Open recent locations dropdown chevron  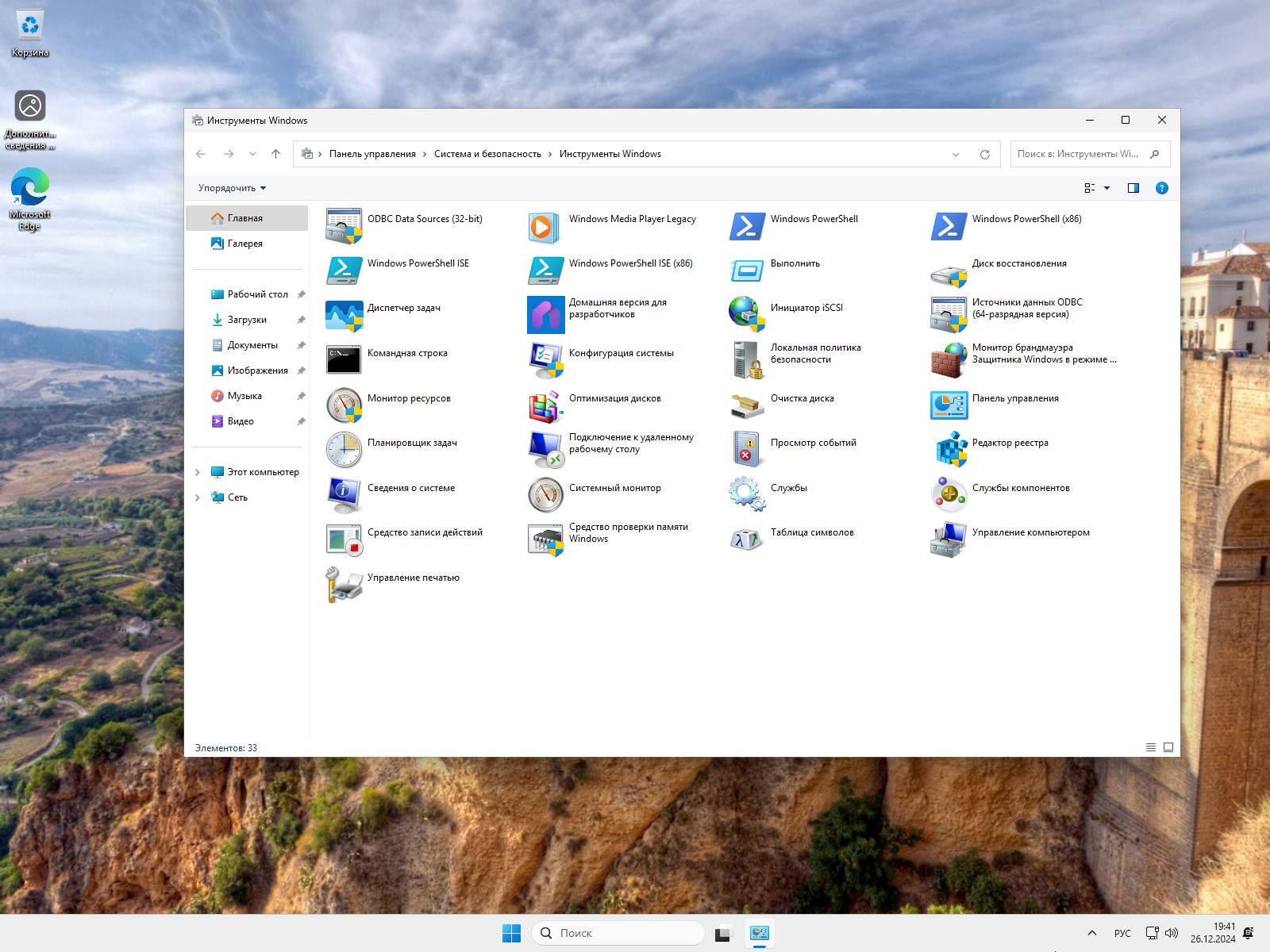tap(252, 154)
